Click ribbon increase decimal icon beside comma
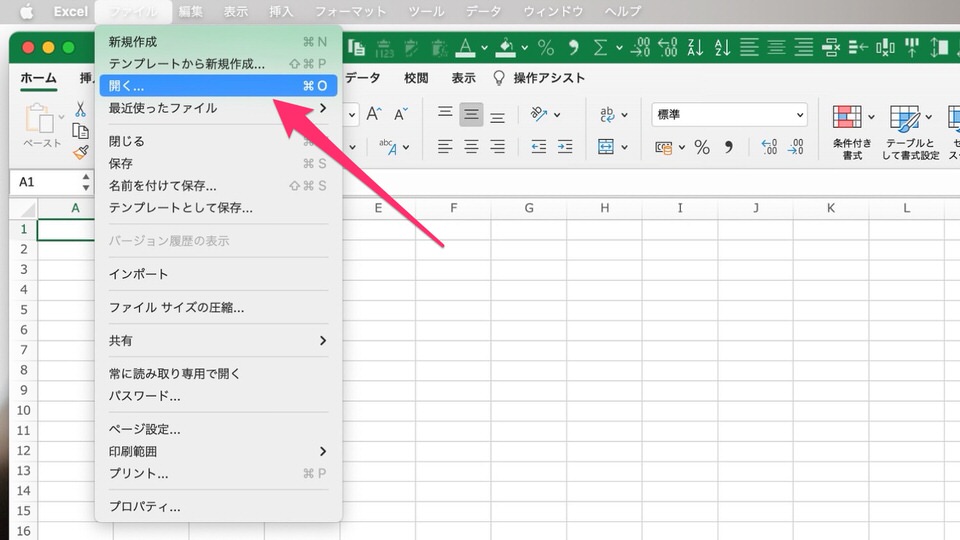Screen dimensions: 960x540 coord(769,147)
